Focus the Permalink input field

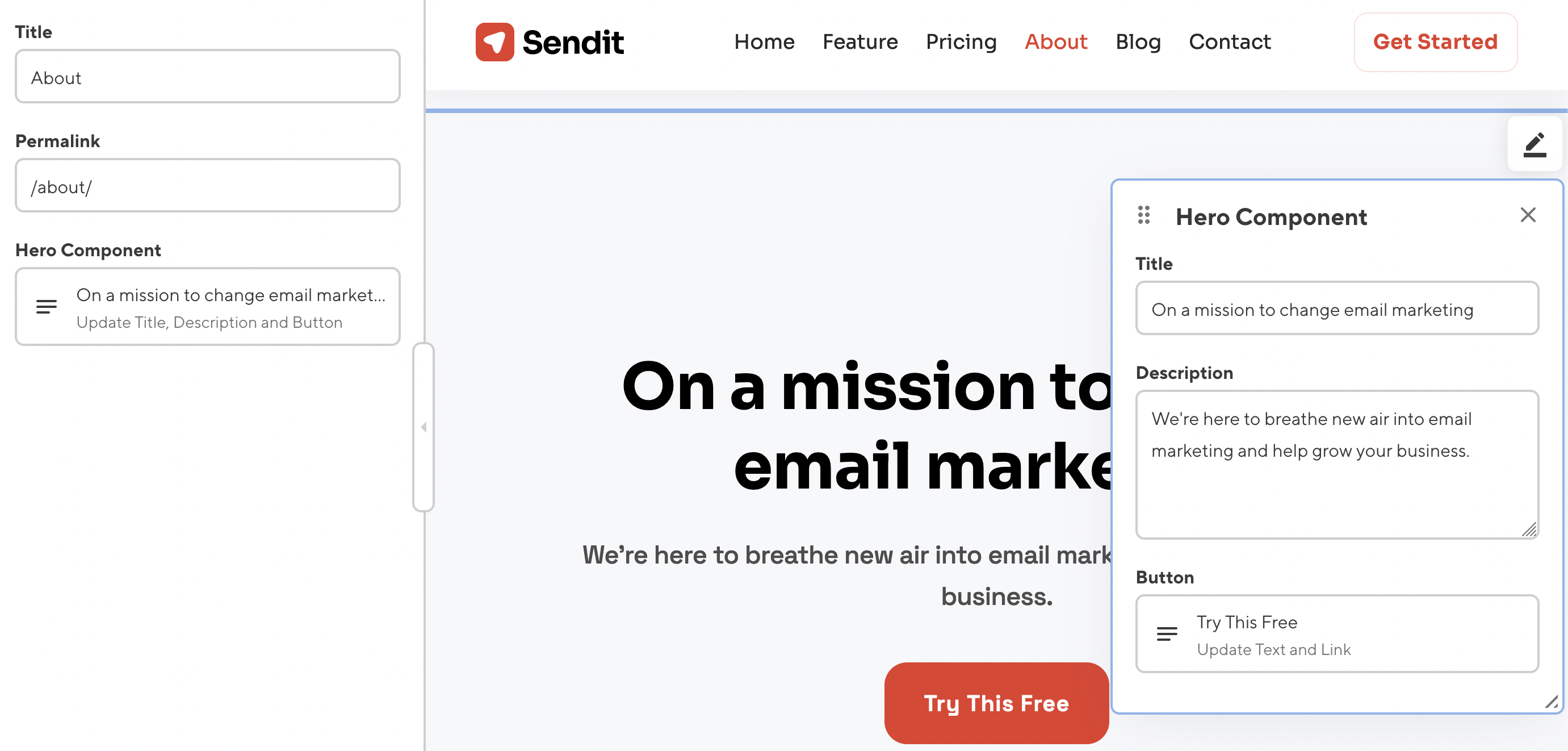(x=208, y=186)
